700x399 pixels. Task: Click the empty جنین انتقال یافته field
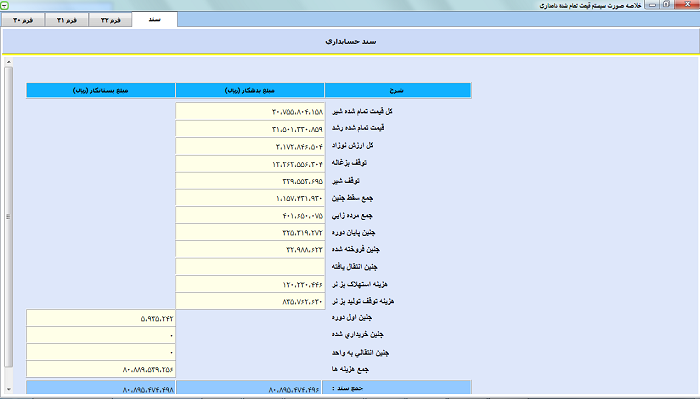250,266
